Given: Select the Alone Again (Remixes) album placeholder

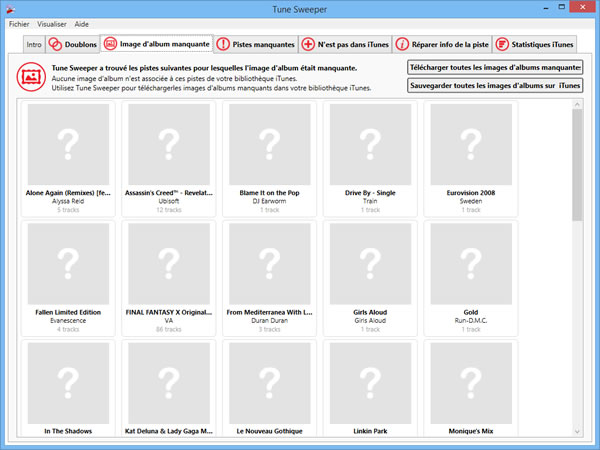Looking at the screenshot, I should click(68, 144).
